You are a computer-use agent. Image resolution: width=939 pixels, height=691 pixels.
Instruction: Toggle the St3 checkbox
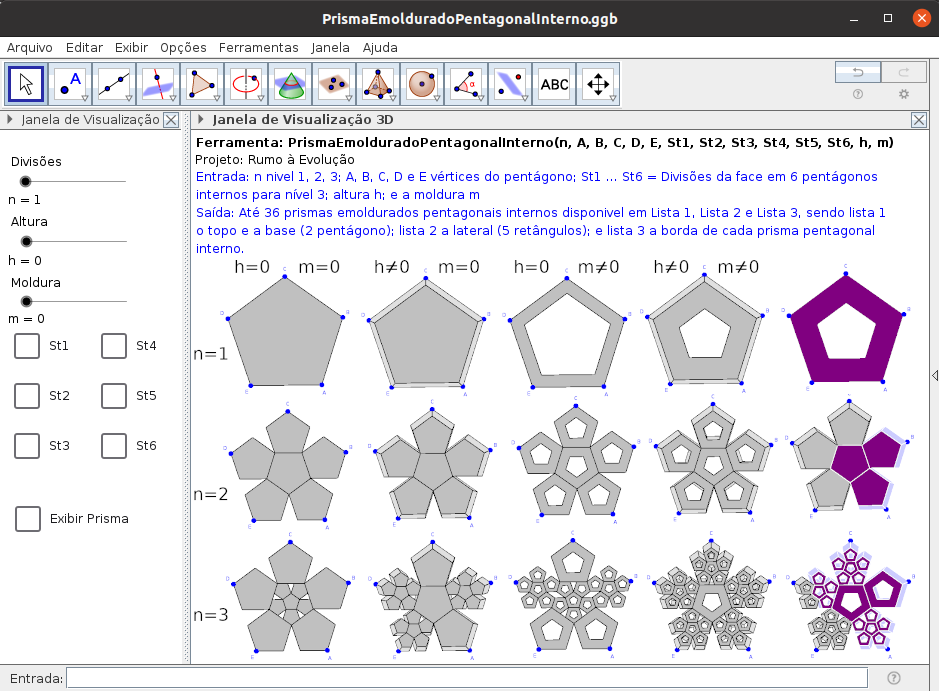coord(27,445)
